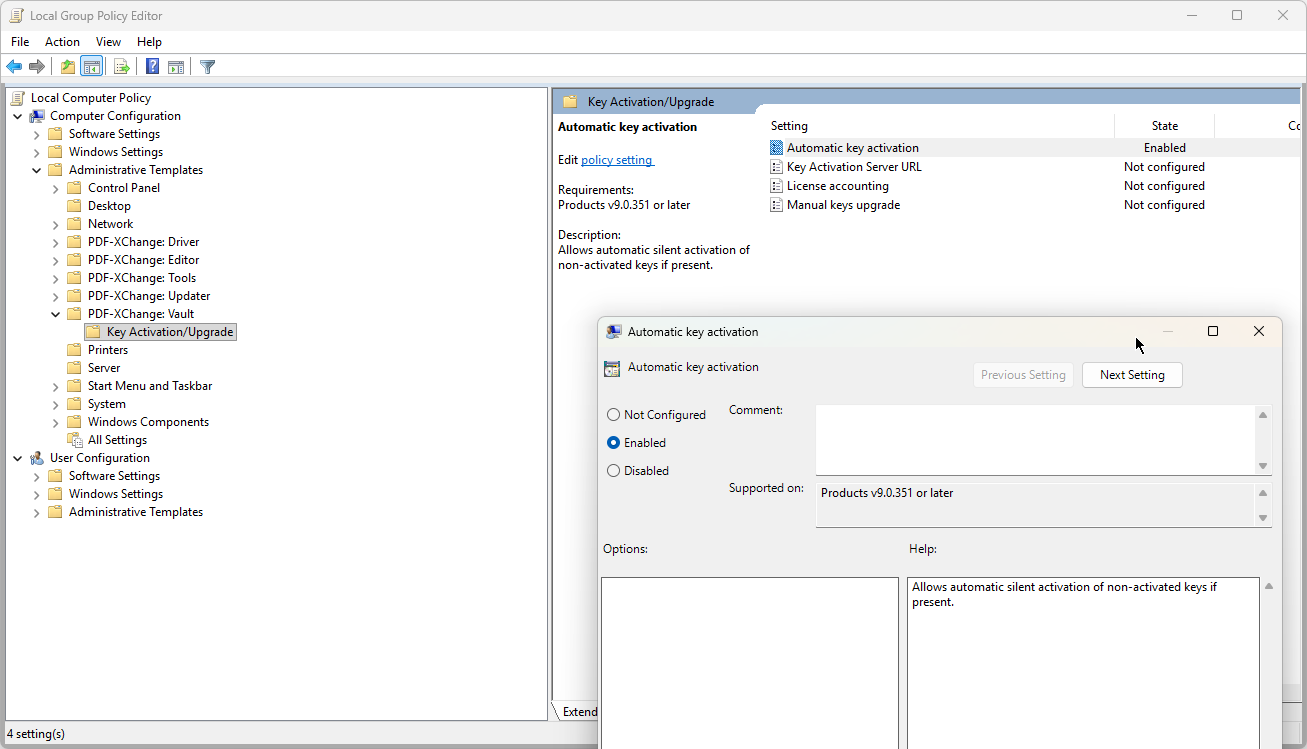Click the Next Setting button
1307x749 pixels.
click(1132, 375)
